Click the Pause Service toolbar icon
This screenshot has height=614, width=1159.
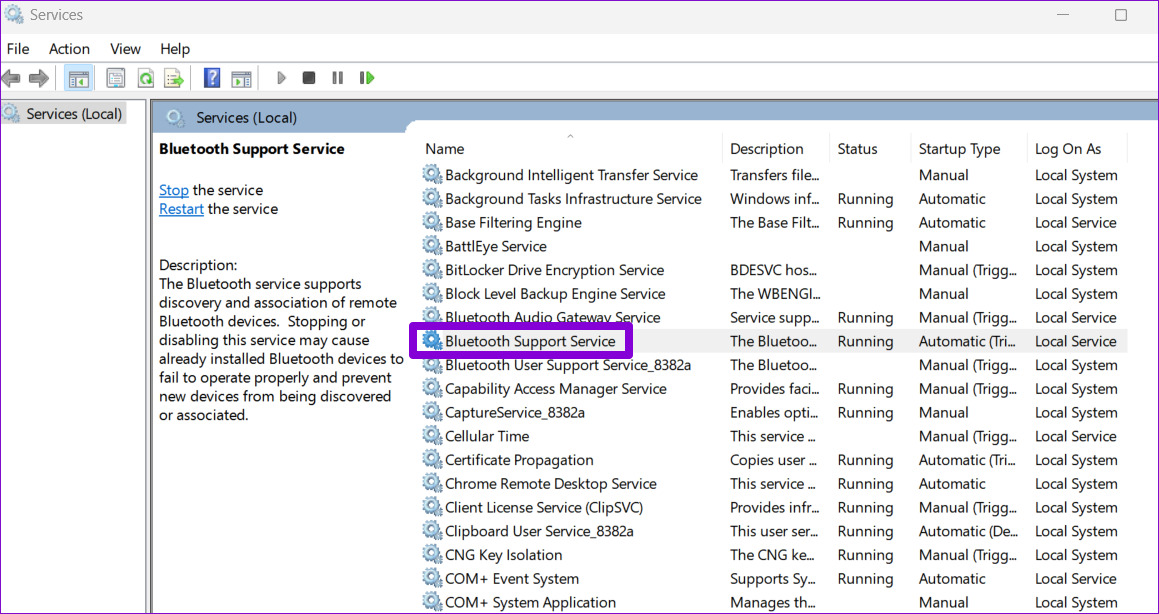[x=338, y=78]
